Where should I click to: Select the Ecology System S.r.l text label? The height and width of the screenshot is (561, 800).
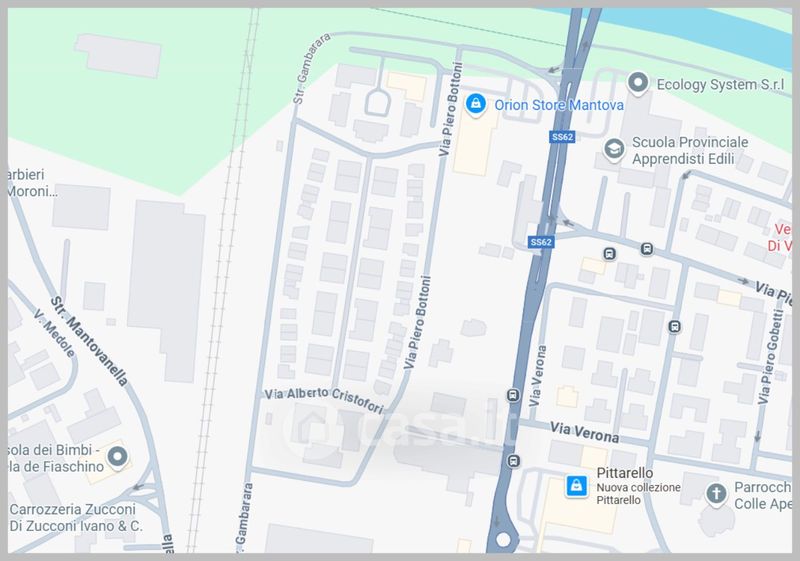point(720,85)
